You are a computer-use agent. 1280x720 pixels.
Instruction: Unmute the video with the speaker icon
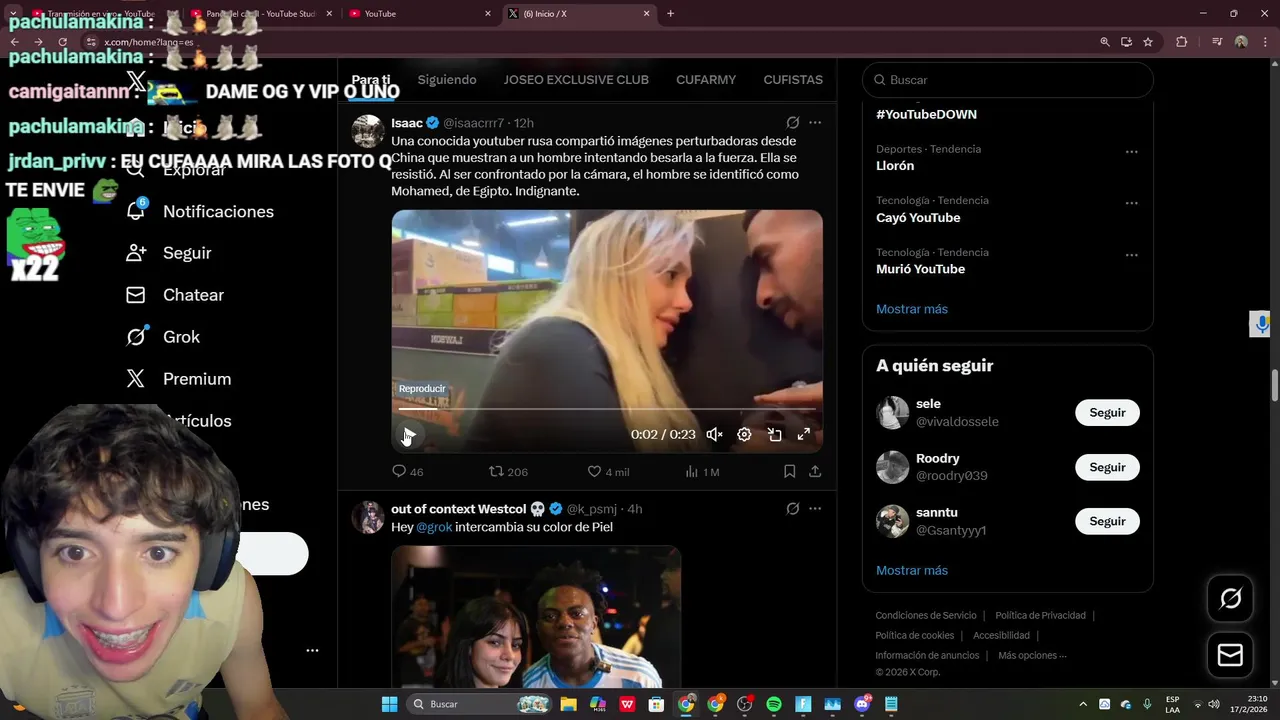(x=714, y=434)
